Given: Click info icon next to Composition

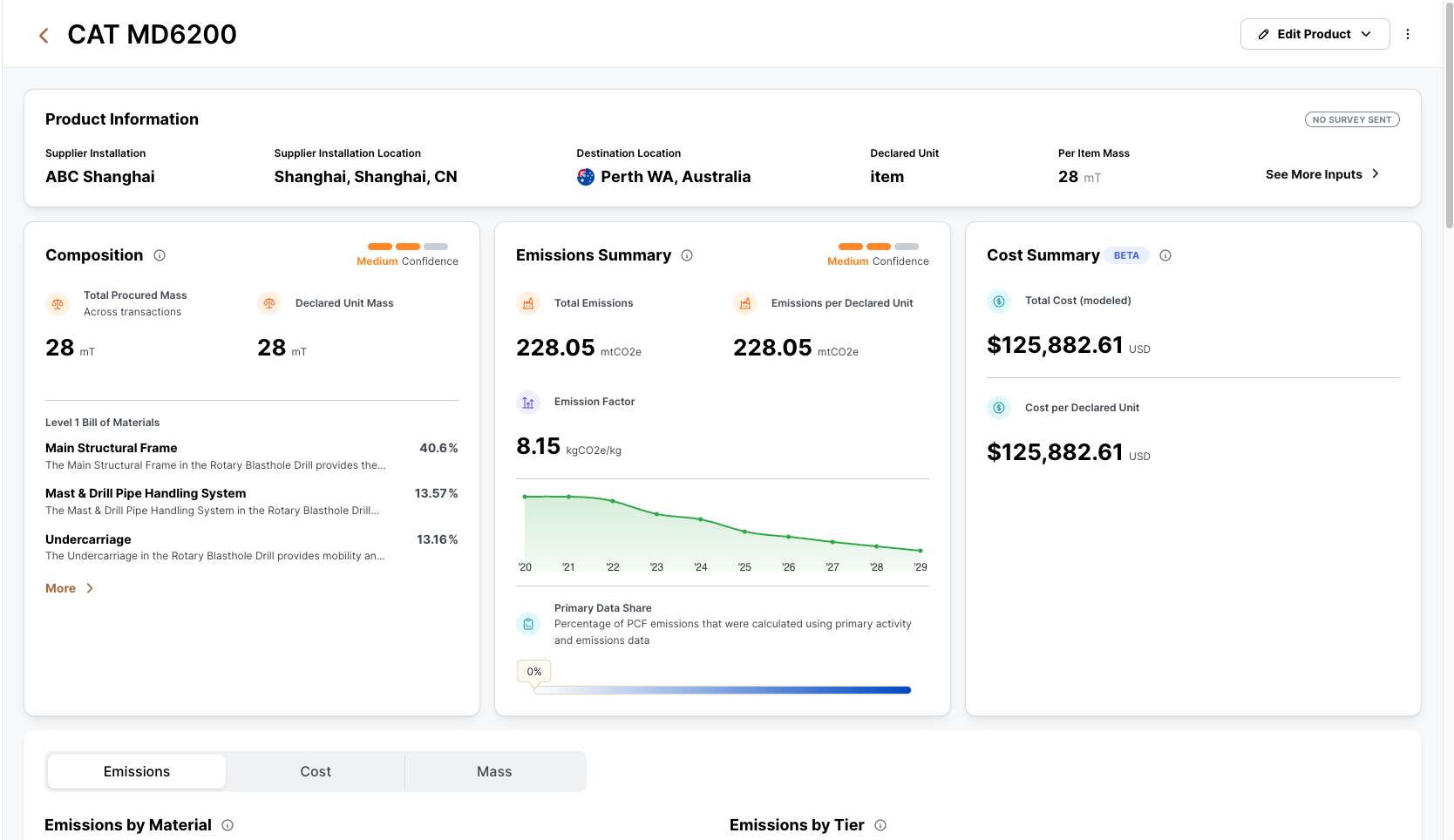Looking at the screenshot, I should [160, 255].
